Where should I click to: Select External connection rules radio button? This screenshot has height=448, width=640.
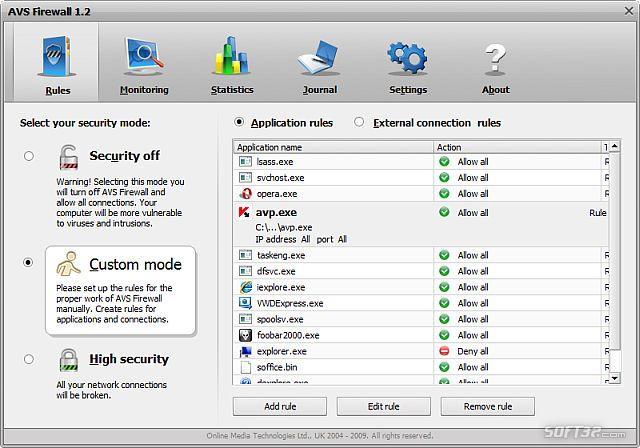point(359,122)
